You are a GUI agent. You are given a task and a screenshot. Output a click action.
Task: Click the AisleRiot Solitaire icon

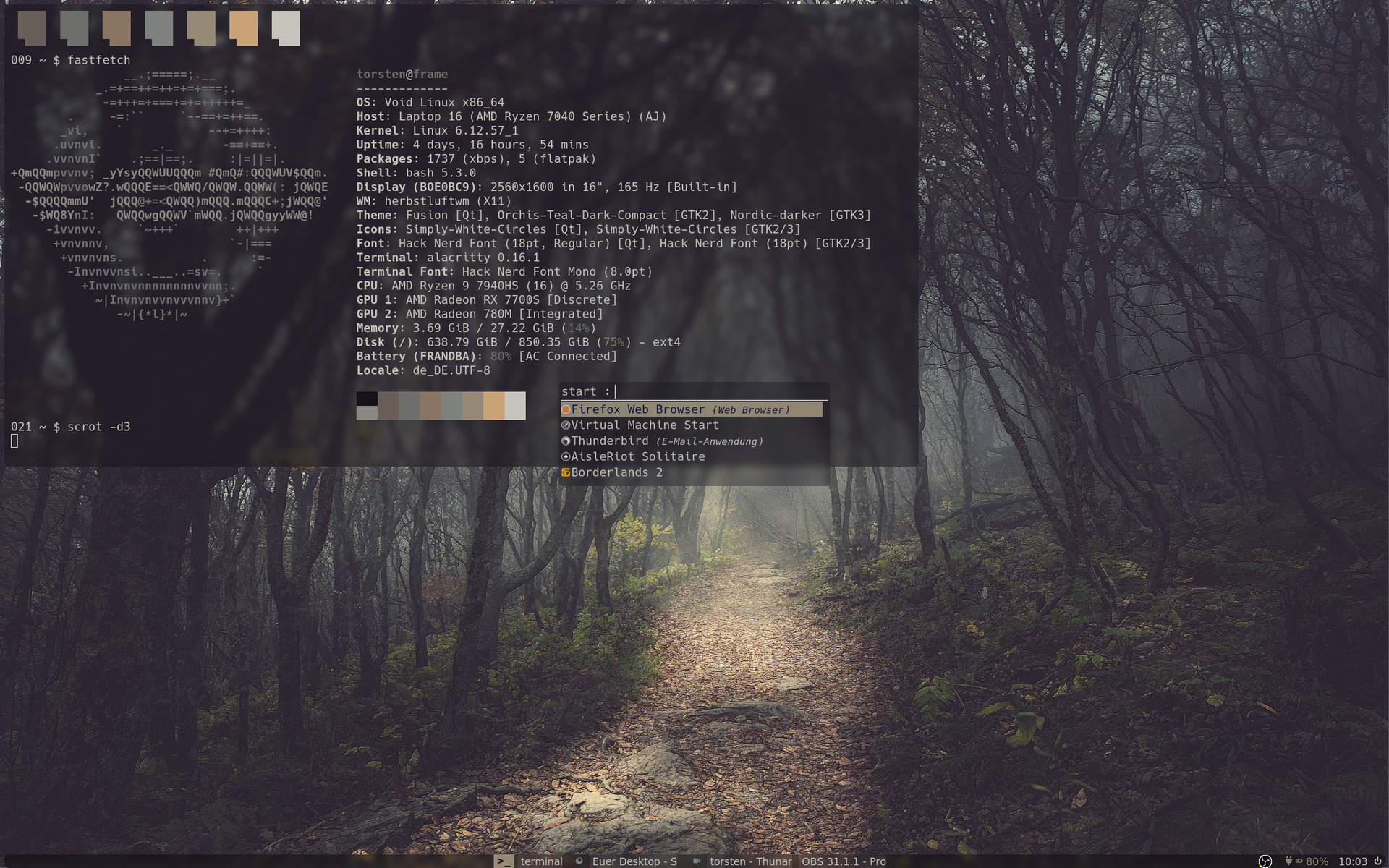566,456
